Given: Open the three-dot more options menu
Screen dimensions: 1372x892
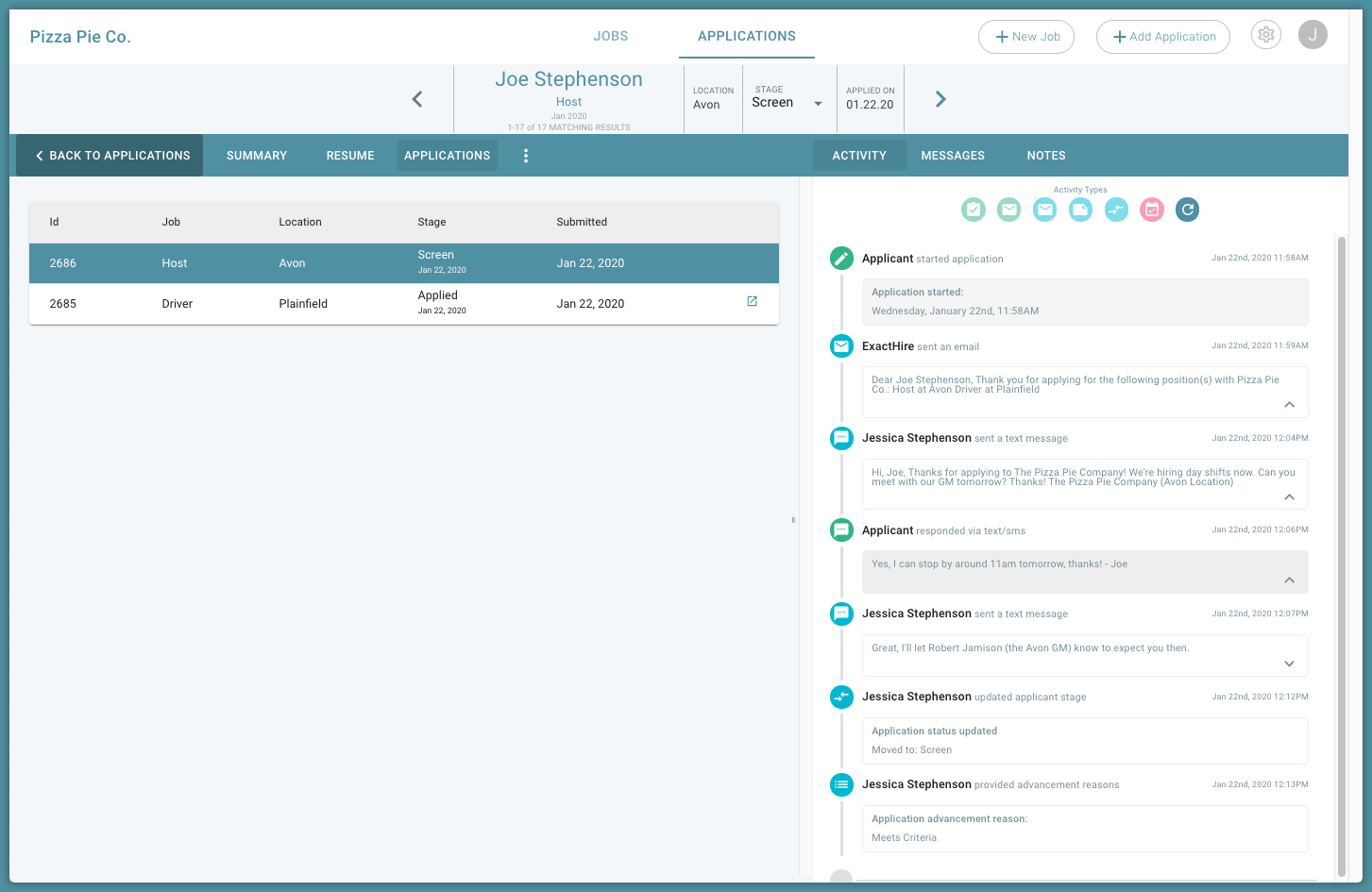Looking at the screenshot, I should (x=526, y=156).
